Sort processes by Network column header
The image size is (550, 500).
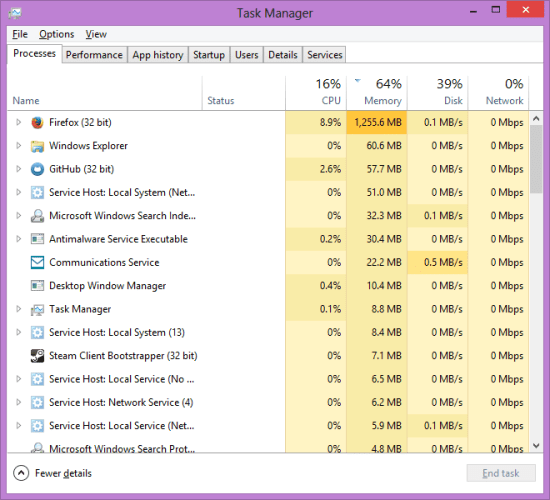point(498,93)
